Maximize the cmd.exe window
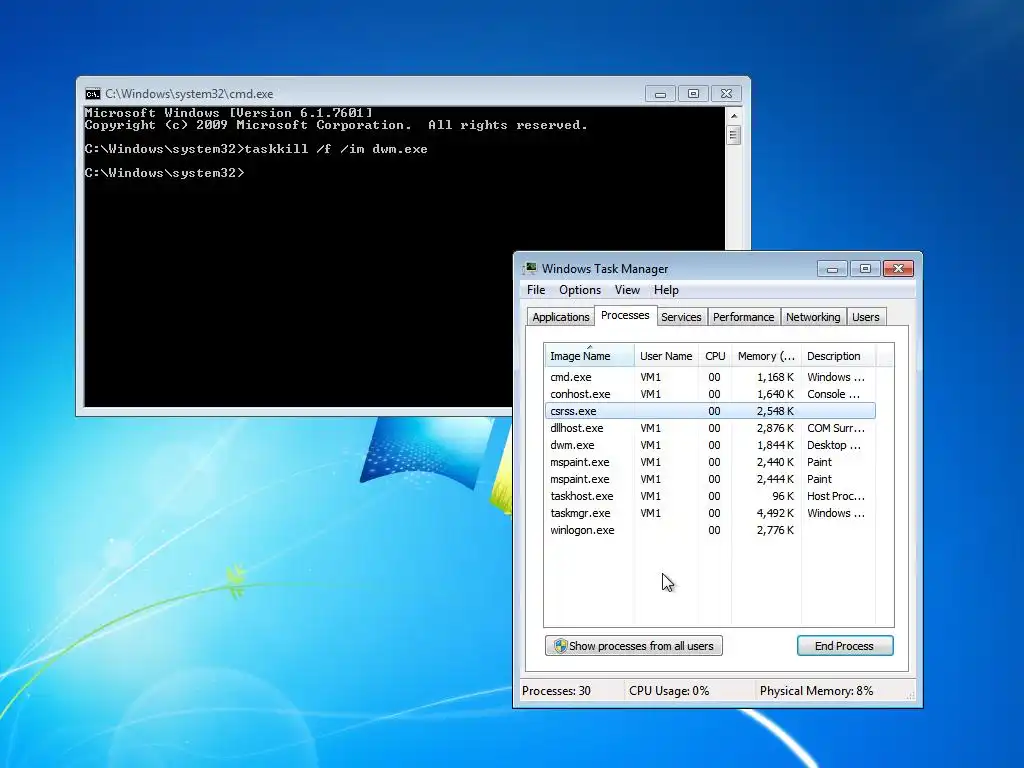The image size is (1024, 768). point(694,94)
